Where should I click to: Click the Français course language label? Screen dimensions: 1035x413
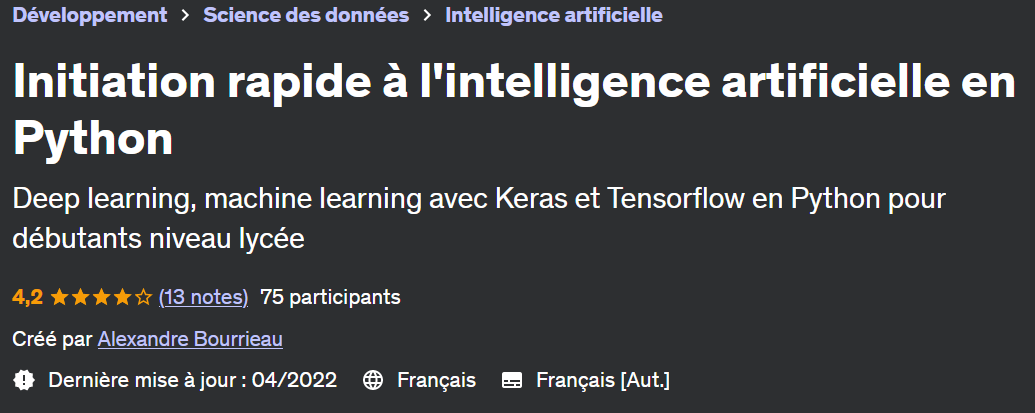436,380
